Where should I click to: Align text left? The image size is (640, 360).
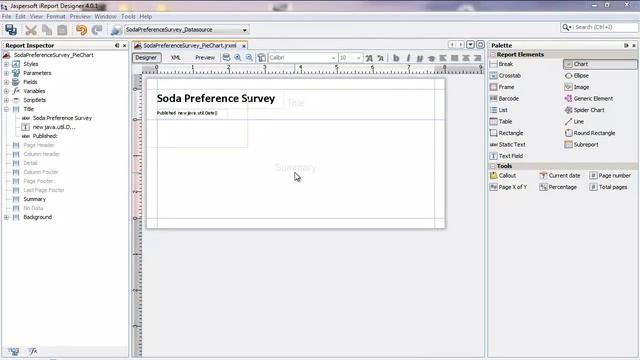click(443, 58)
